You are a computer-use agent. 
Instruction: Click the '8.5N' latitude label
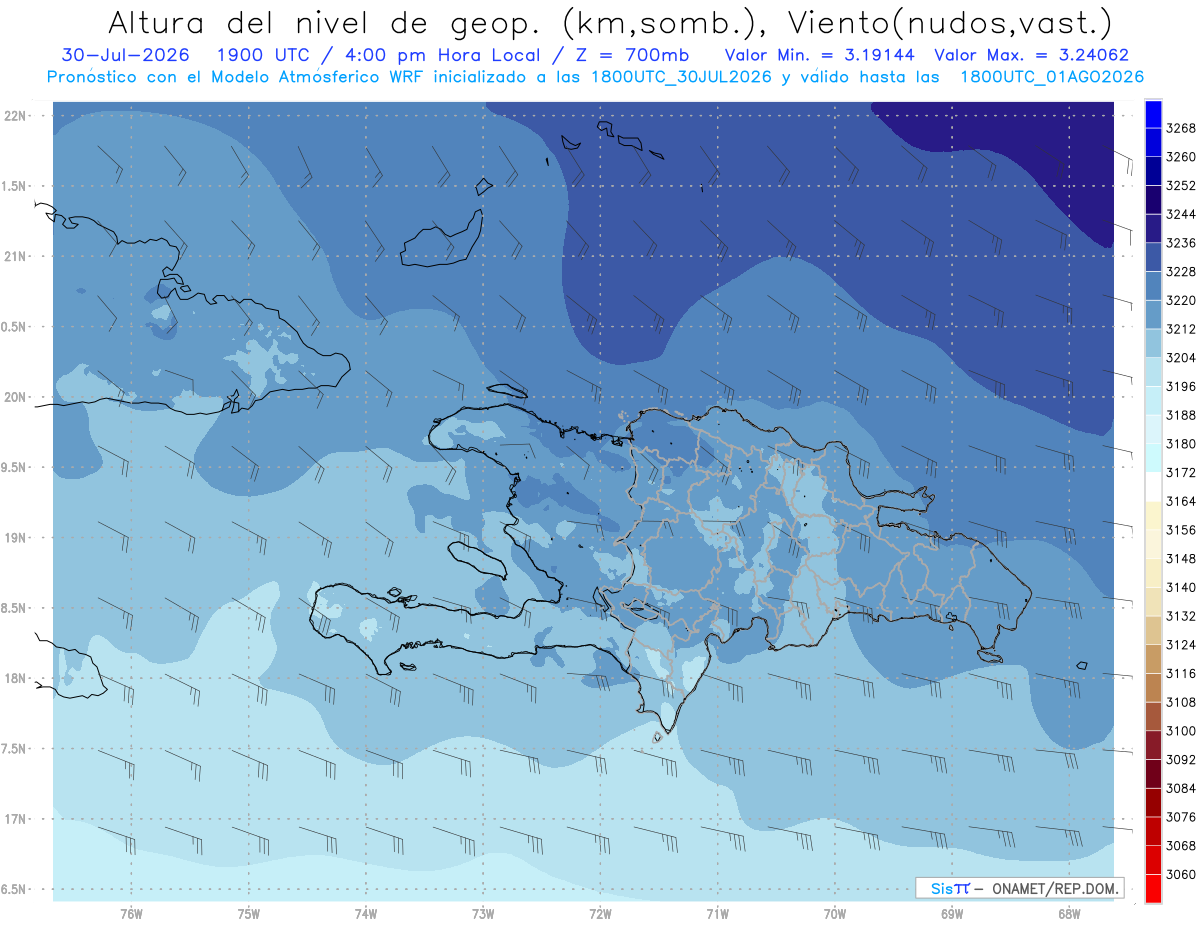(x=14, y=608)
